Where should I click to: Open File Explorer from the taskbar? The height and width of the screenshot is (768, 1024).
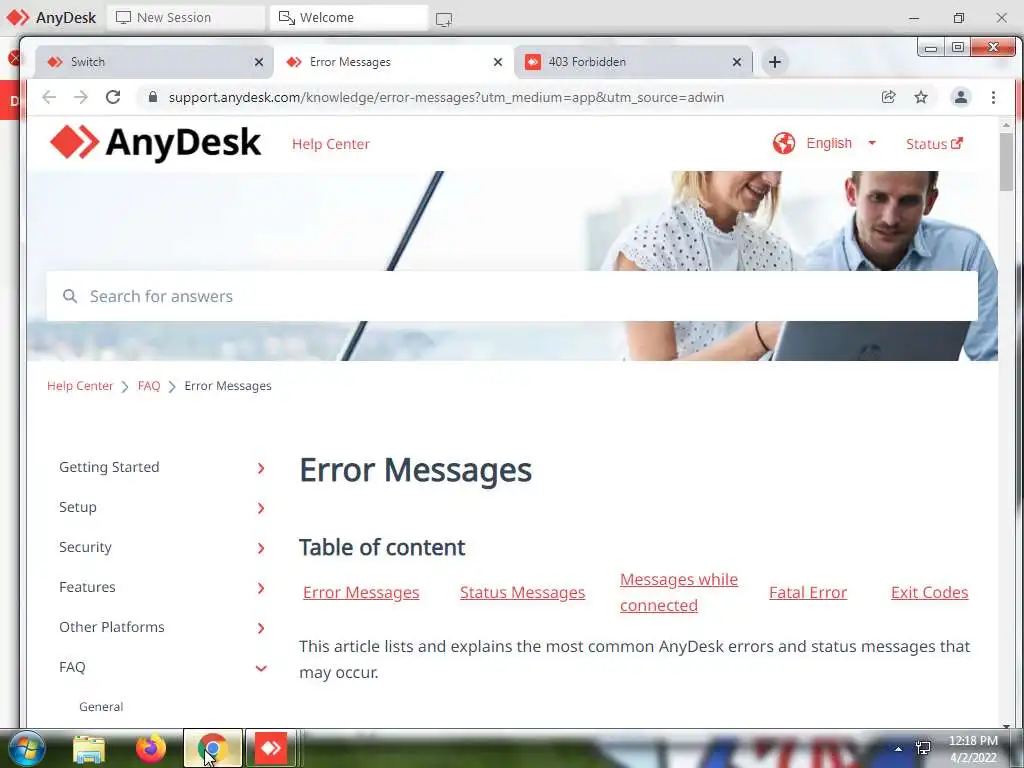click(89, 748)
